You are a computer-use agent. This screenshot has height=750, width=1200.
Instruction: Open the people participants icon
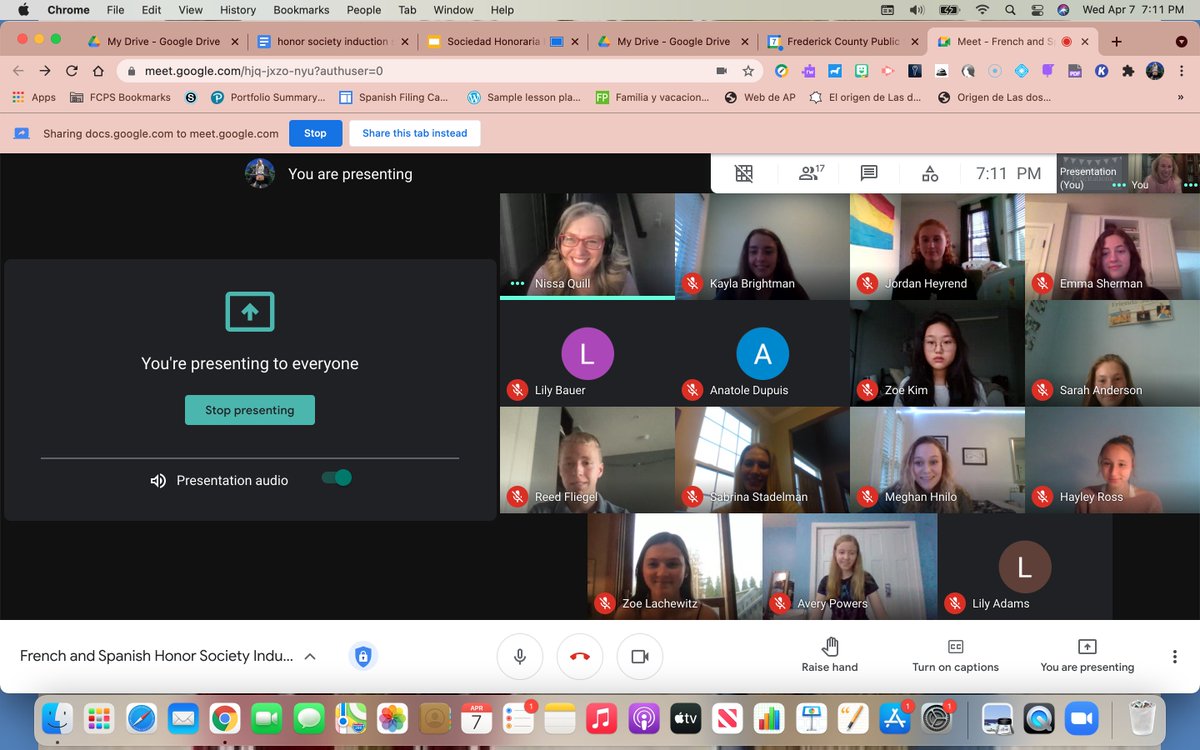[x=809, y=173]
